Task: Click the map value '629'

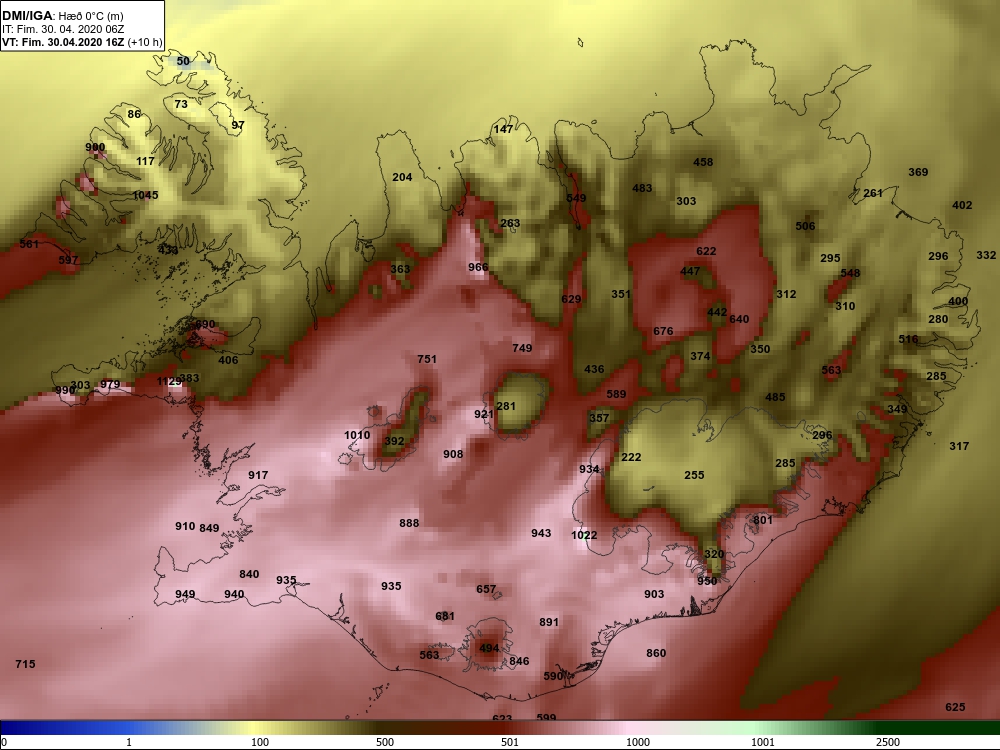Action: click(571, 299)
